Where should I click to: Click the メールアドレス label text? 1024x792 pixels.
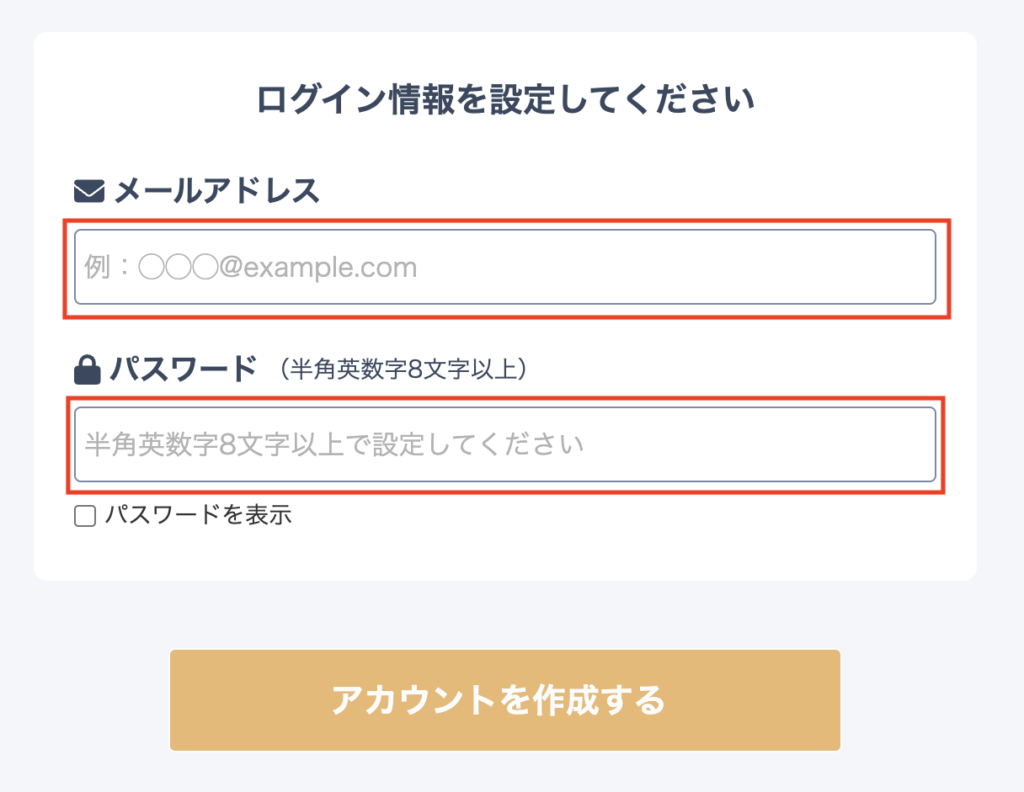217,190
